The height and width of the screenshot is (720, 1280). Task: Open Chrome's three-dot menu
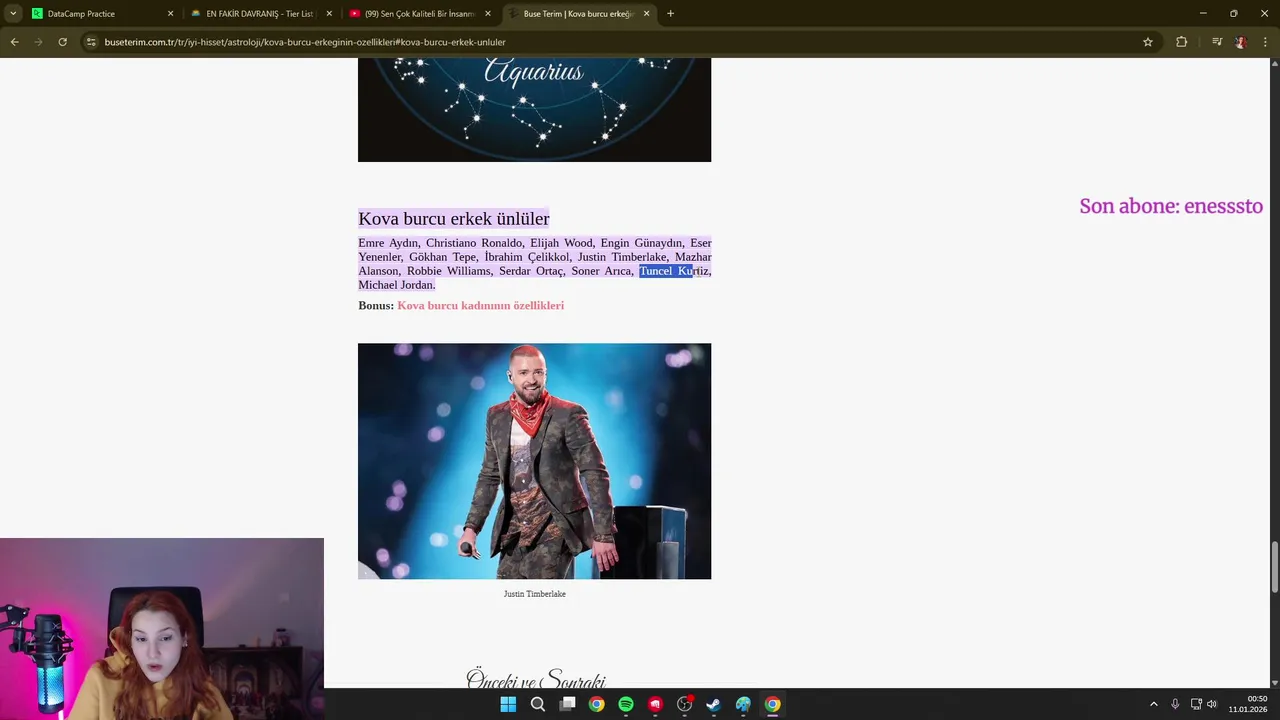click(x=1265, y=42)
